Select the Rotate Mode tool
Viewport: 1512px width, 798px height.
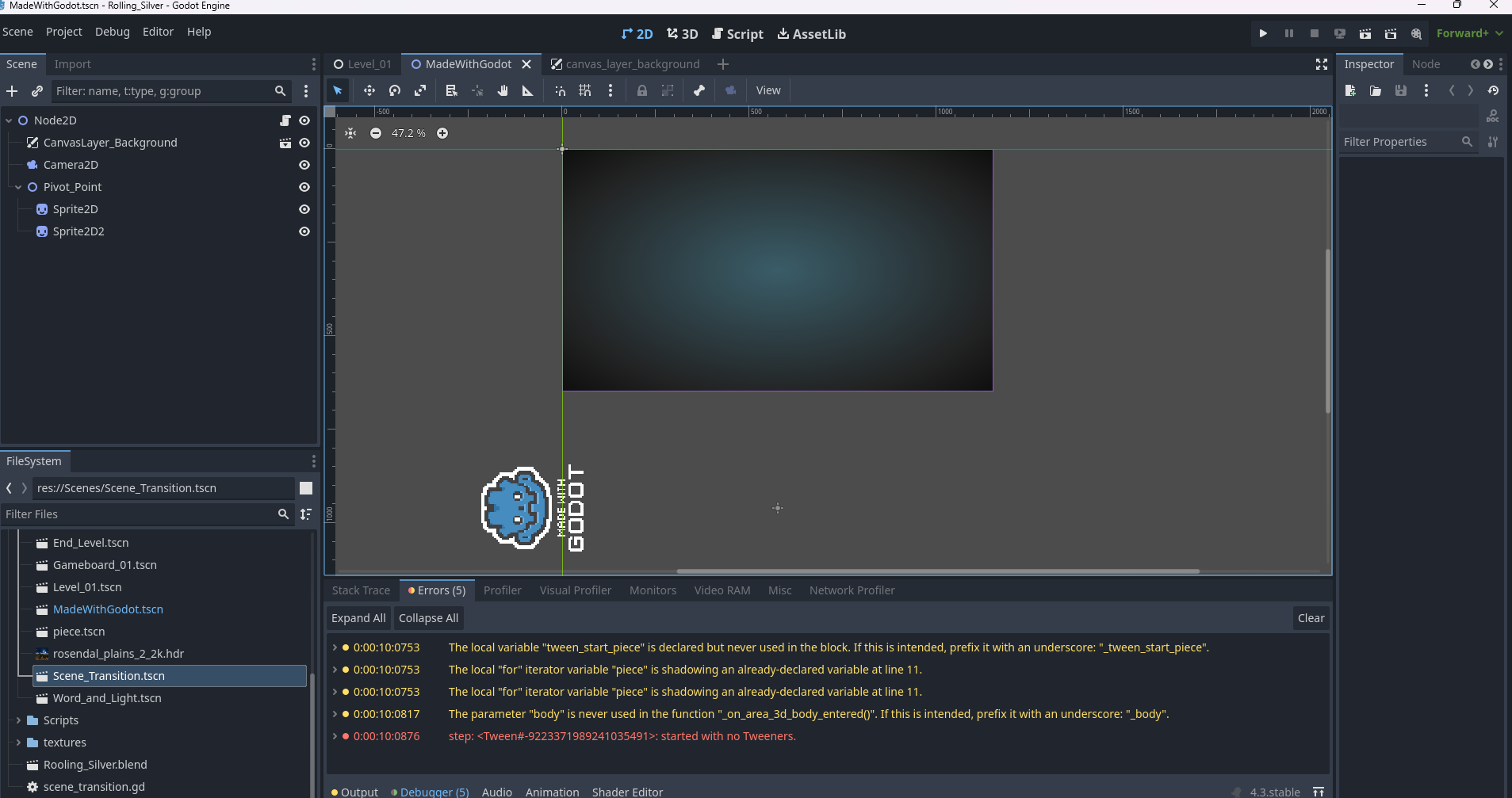click(395, 90)
